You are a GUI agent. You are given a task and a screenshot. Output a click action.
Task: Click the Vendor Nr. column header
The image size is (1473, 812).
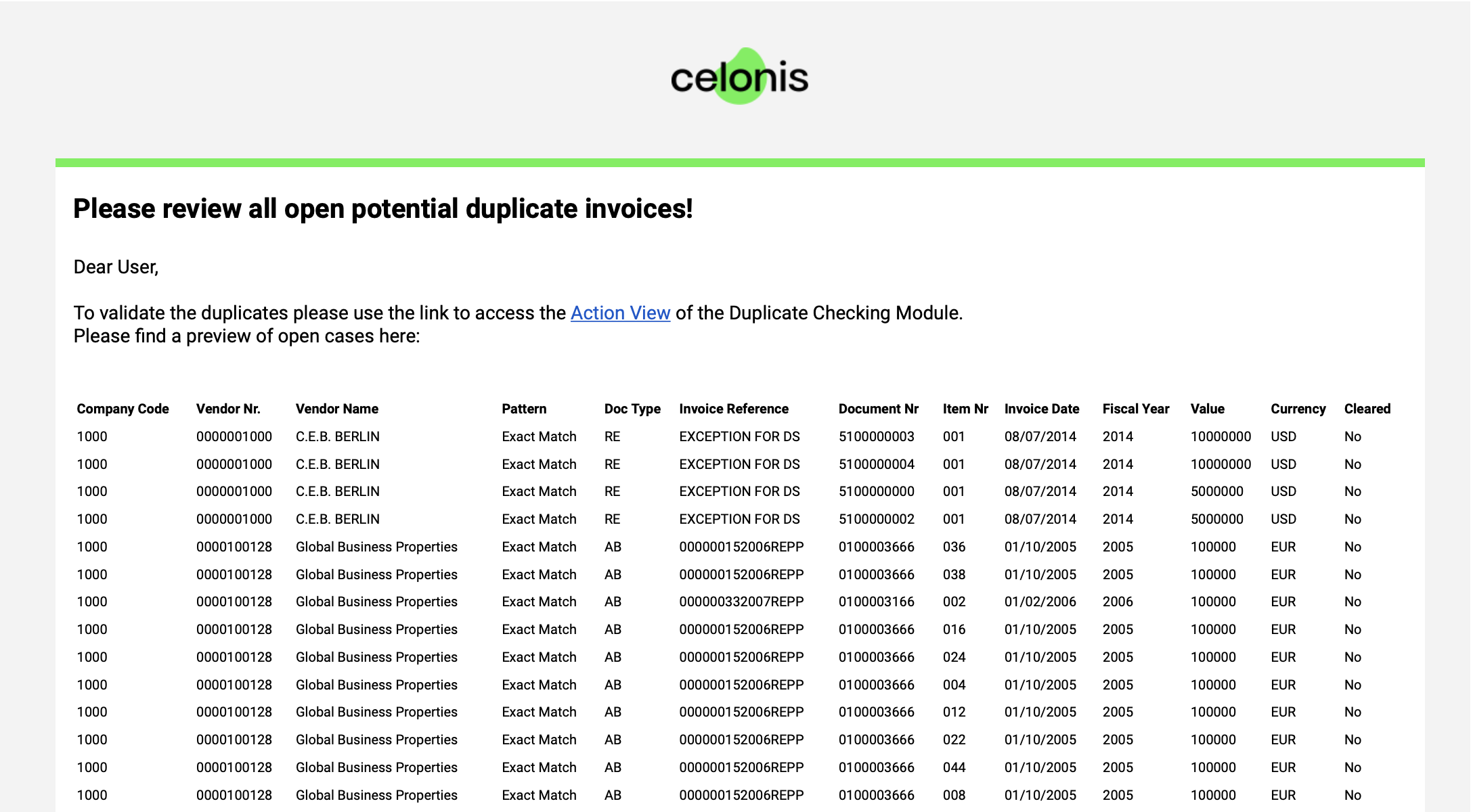coord(228,409)
